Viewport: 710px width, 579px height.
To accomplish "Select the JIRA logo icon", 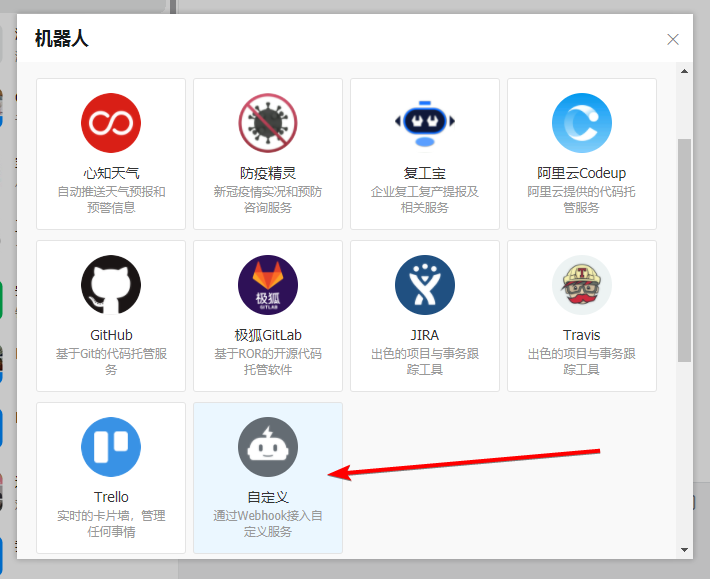I will (425, 285).
